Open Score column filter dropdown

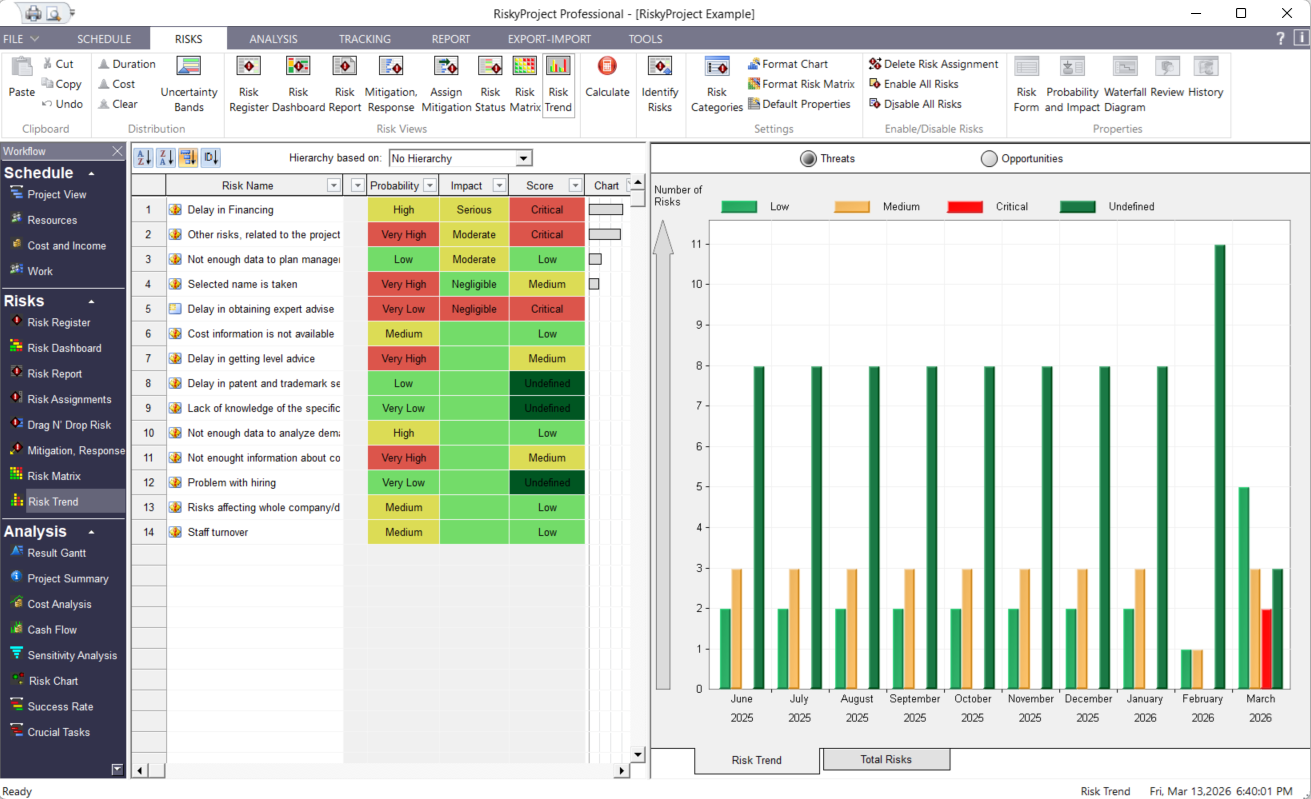[575, 186]
